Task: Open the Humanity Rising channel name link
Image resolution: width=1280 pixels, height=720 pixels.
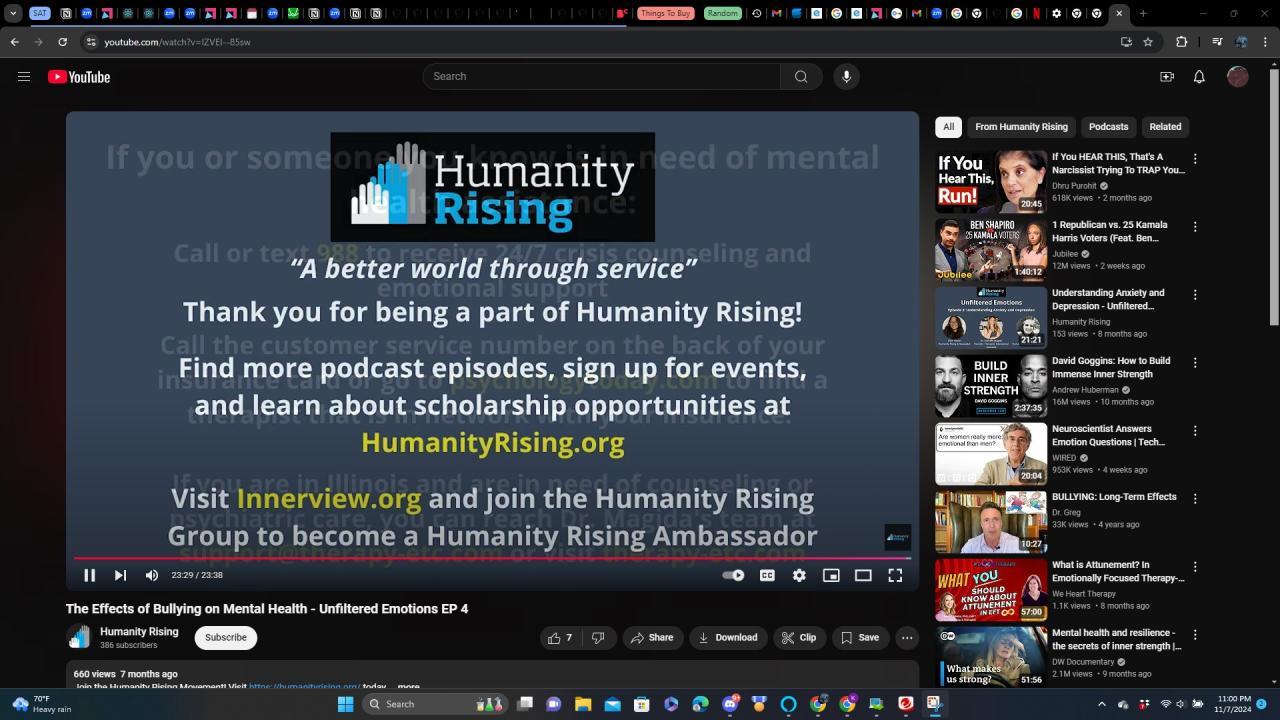Action: 139,632
